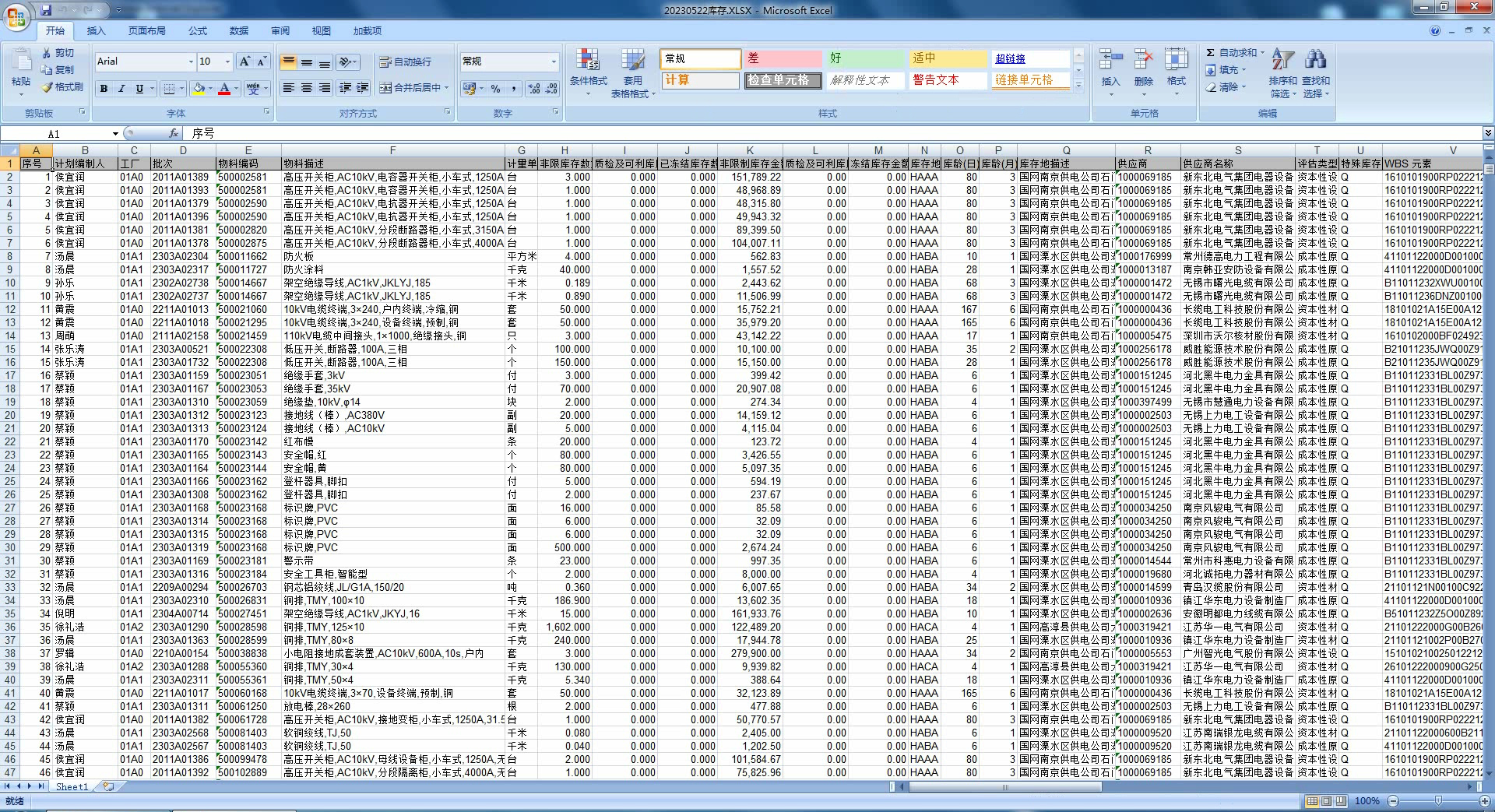Toggle wrap text (自动换行)
The image size is (1495, 812).
(405, 62)
